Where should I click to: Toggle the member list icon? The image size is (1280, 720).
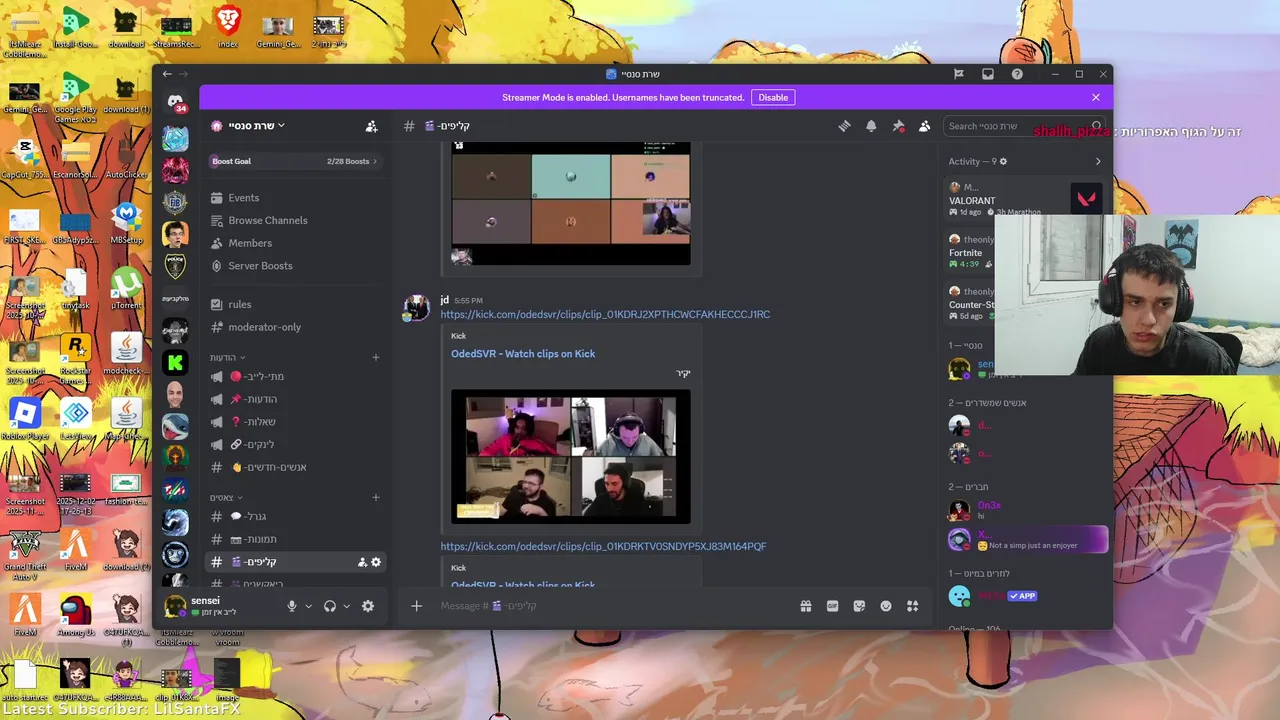coord(924,126)
